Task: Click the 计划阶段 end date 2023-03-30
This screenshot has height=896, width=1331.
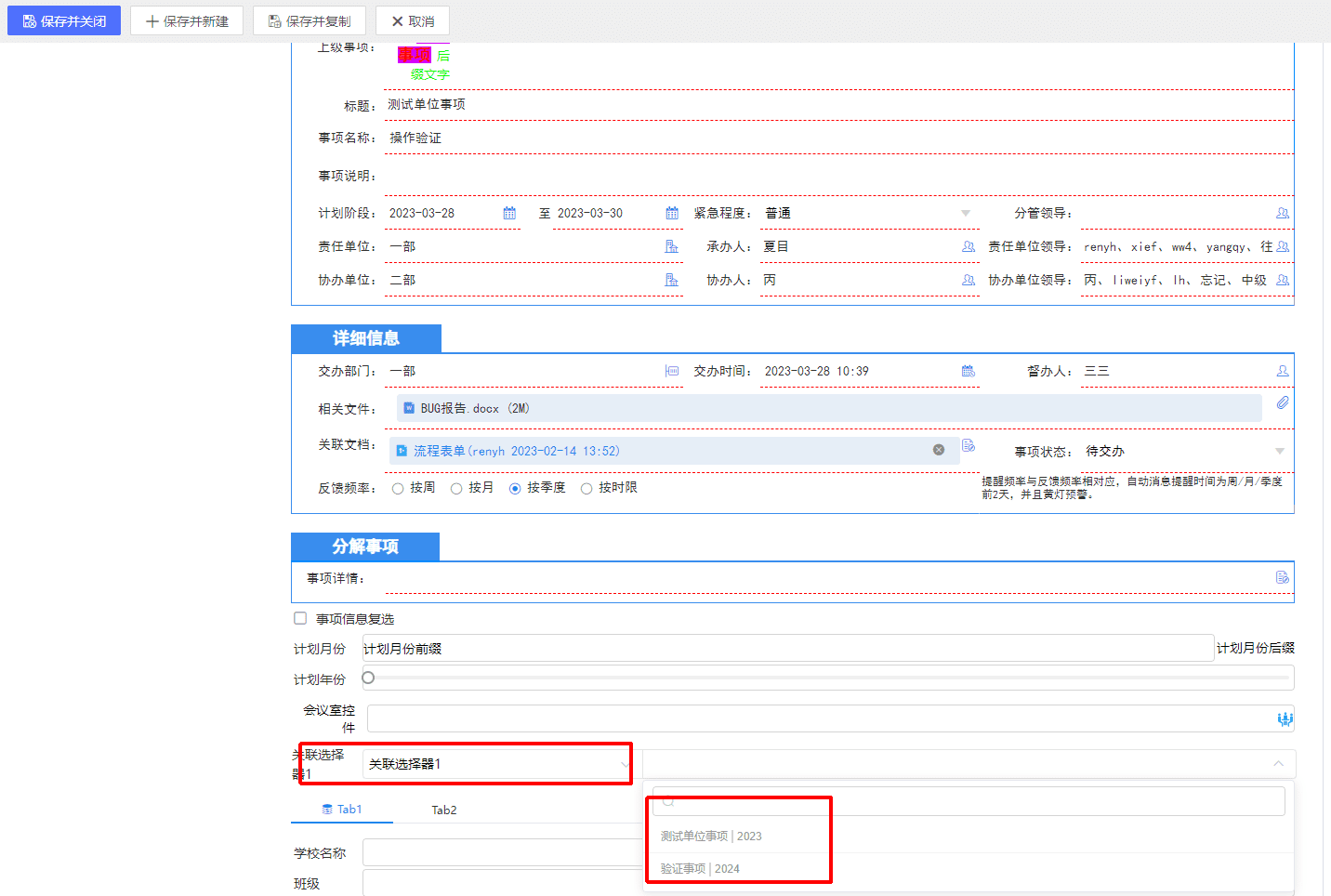Action: point(590,213)
